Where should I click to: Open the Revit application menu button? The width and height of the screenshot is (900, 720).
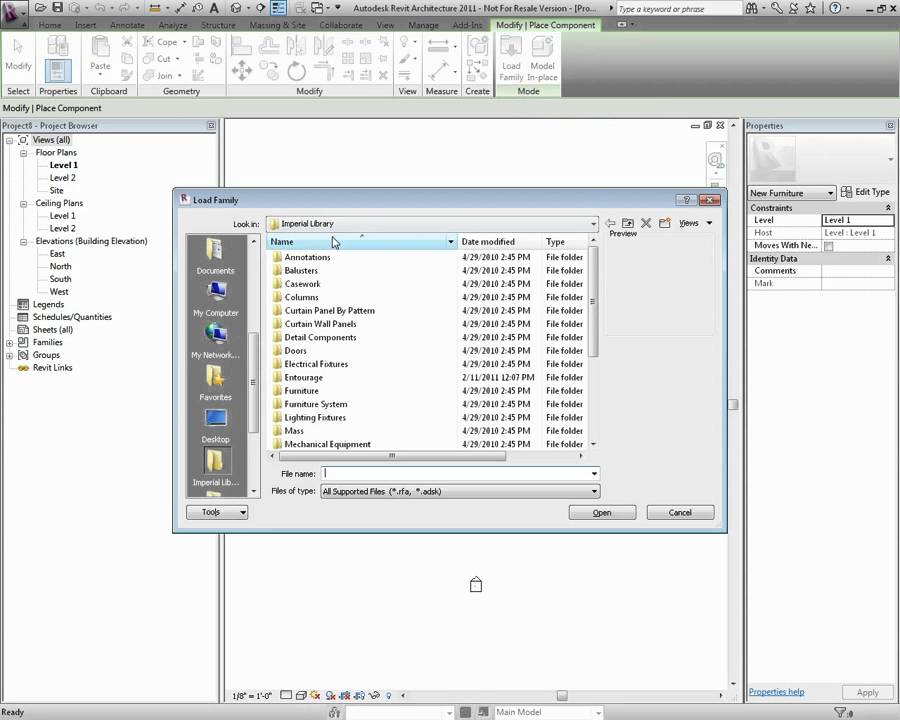tap(13, 13)
